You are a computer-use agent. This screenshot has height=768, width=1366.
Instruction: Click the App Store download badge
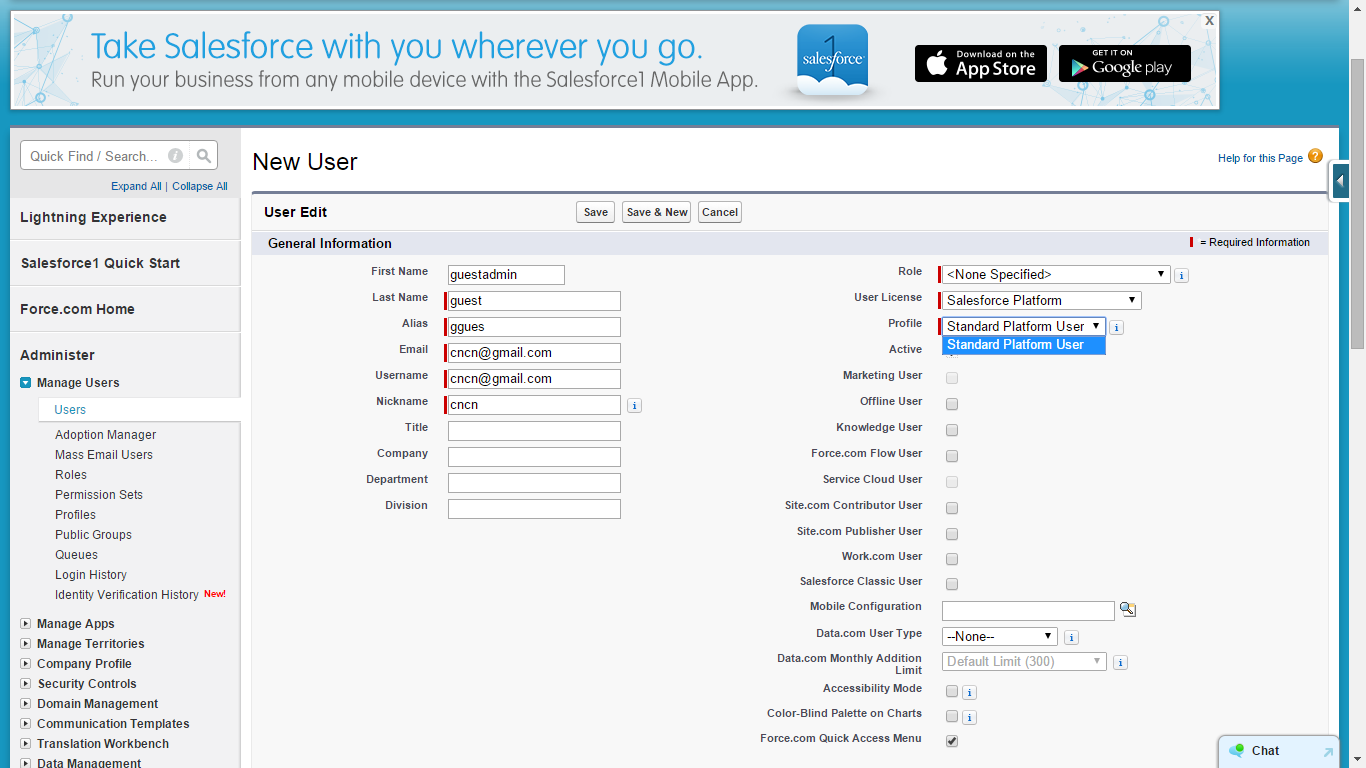point(981,64)
